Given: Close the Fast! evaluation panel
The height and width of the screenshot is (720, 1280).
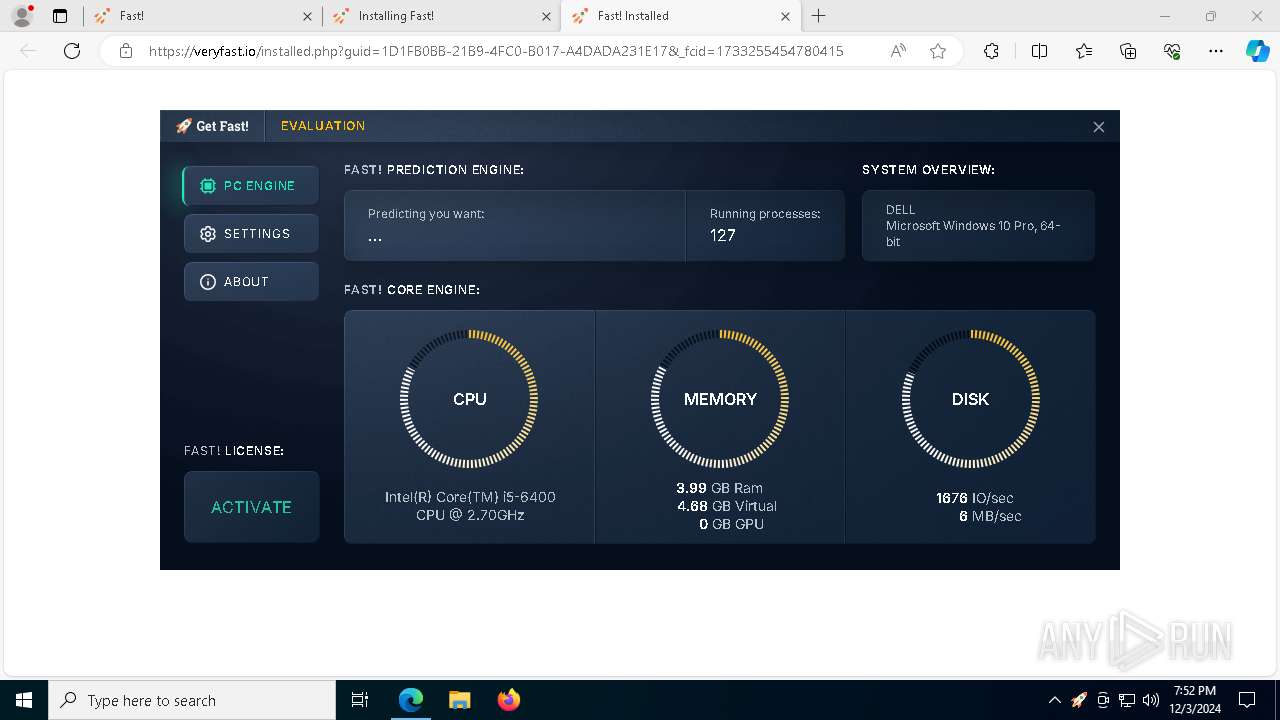Looking at the screenshot, I should 1098,127.
